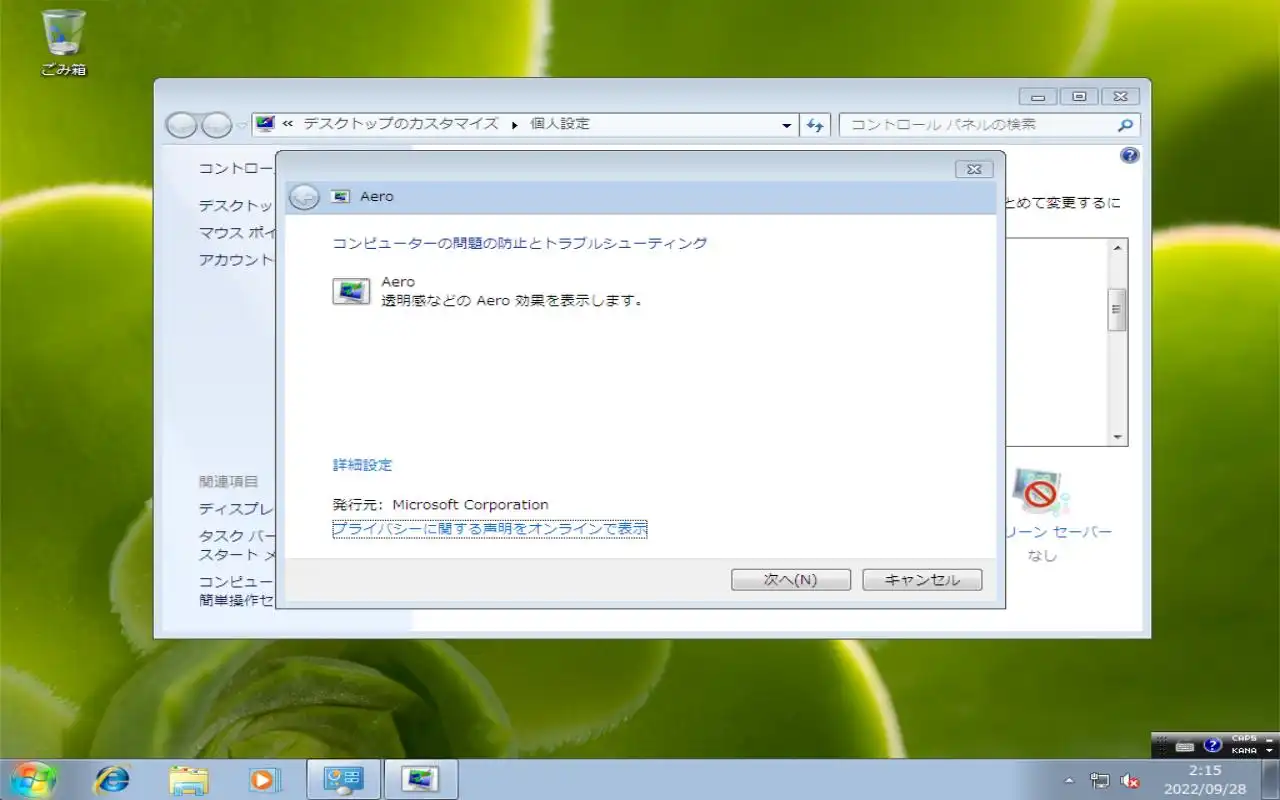This screenshot has height=800, width=1280.
Task: Launch Internet Explorer from the taskbar
Action: 112,779
